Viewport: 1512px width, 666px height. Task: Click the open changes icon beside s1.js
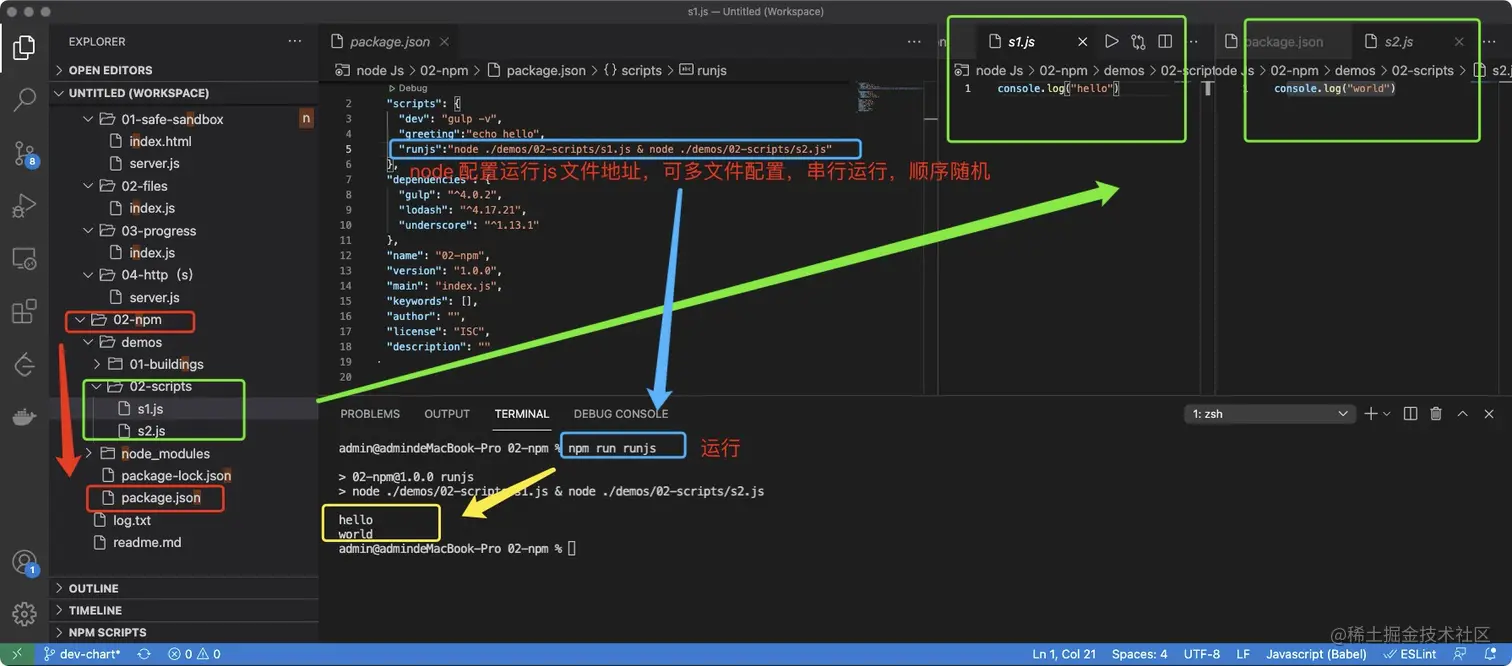(1138, 42)
